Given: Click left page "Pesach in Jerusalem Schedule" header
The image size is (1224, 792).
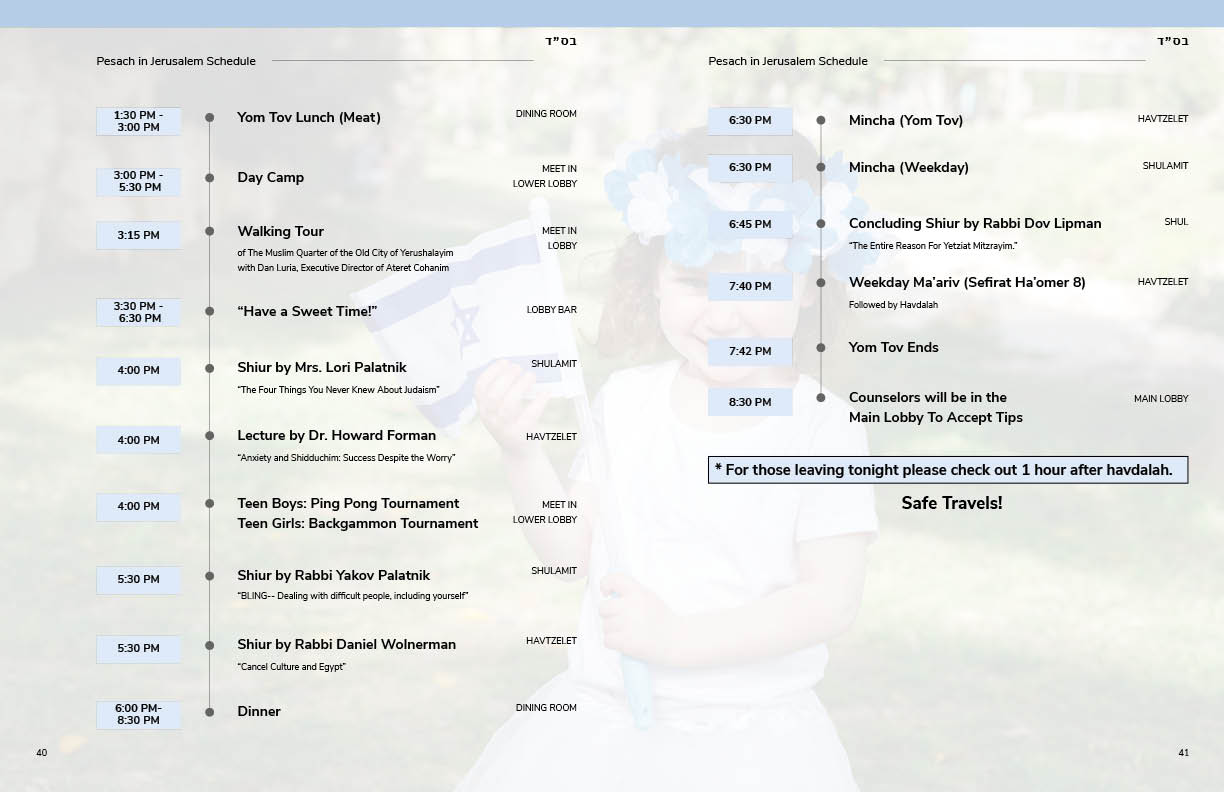Looking at the screenshot, I should (x=176, y=61).
